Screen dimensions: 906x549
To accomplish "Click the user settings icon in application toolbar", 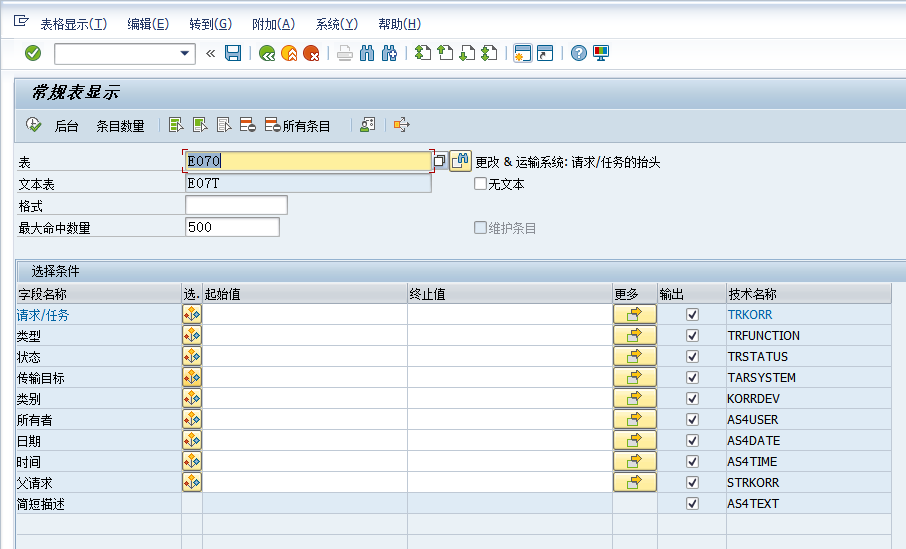I will pyautogui.click(x=367, y=125).
